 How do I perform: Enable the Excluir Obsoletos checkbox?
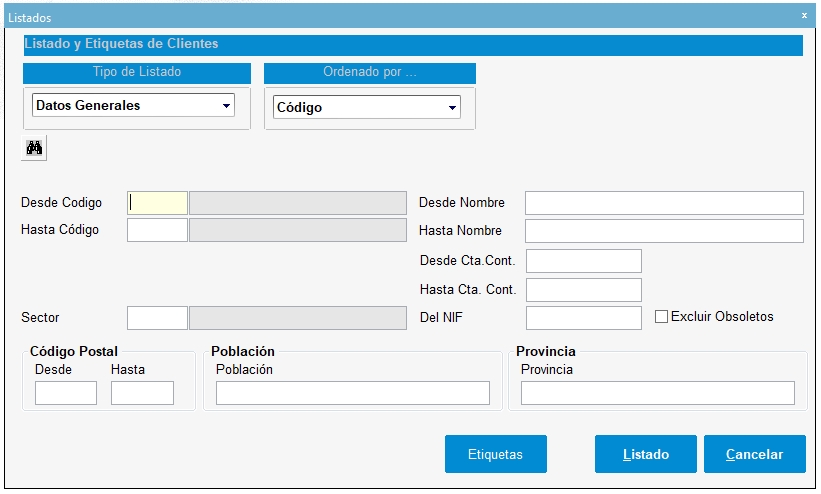[x=661, y=317]
